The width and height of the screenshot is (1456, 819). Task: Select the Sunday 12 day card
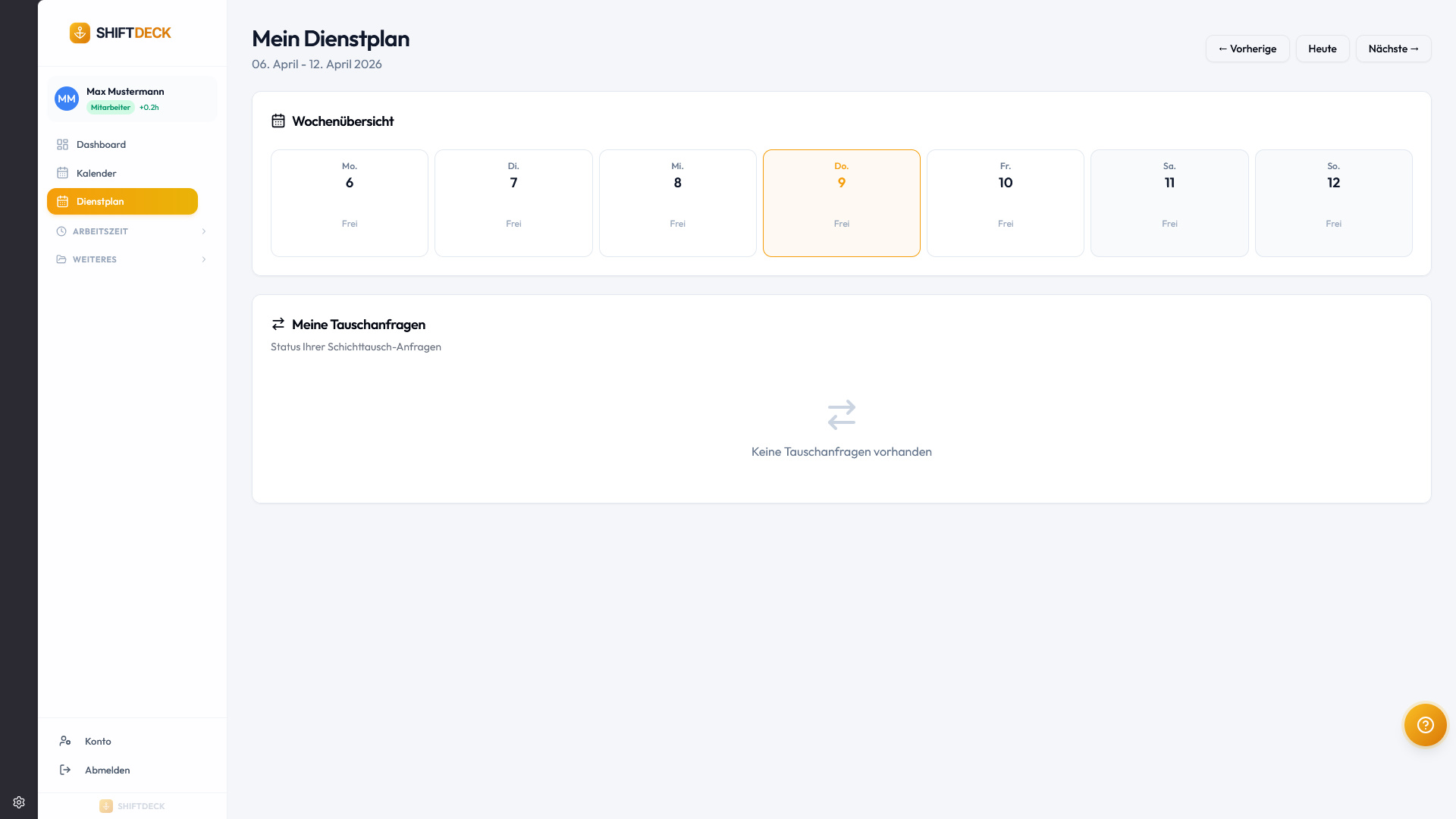[x=1333, y=203]
